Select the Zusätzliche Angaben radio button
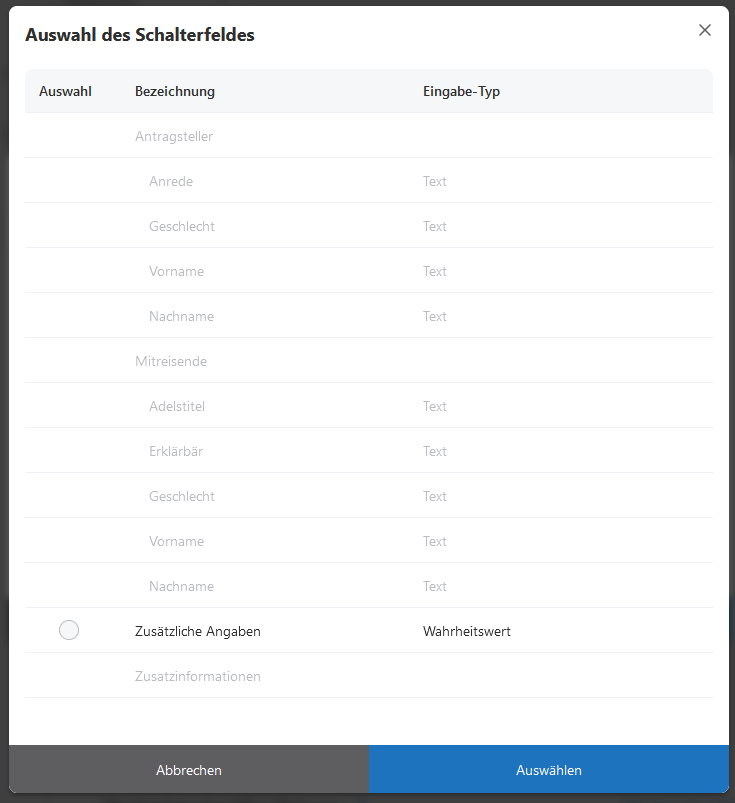The height and width of the screenshot is (803, 735). click(x=69, y=630)
